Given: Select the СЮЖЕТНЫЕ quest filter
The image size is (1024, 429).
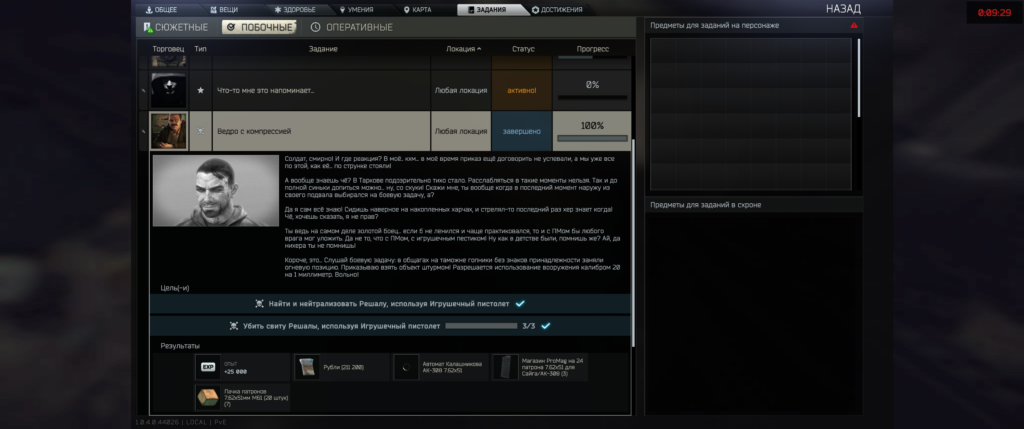Looking at the screenshot, I should click(x=177, y=27).
